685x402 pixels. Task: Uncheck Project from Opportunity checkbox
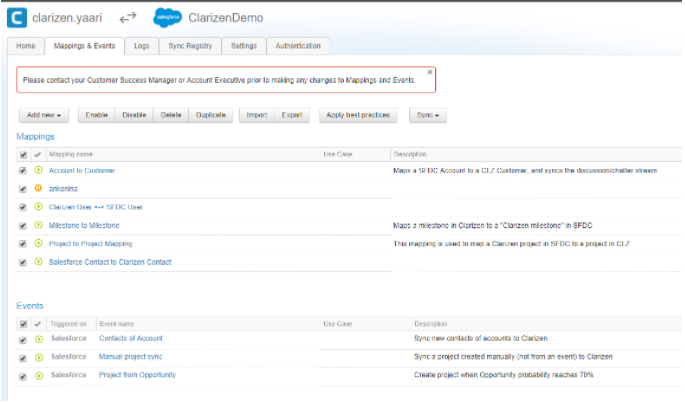[23, 377]
